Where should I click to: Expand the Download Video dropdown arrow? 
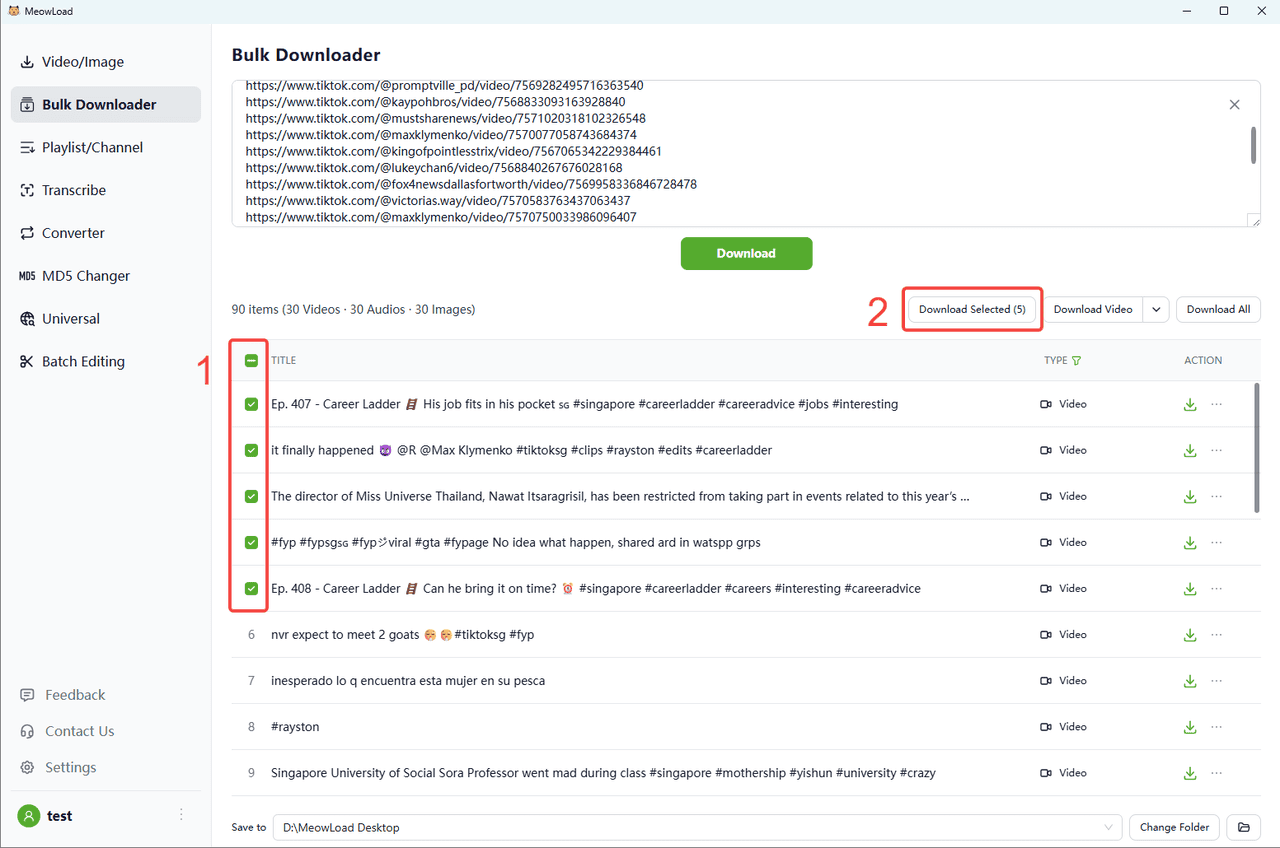tap(1156, 310)
